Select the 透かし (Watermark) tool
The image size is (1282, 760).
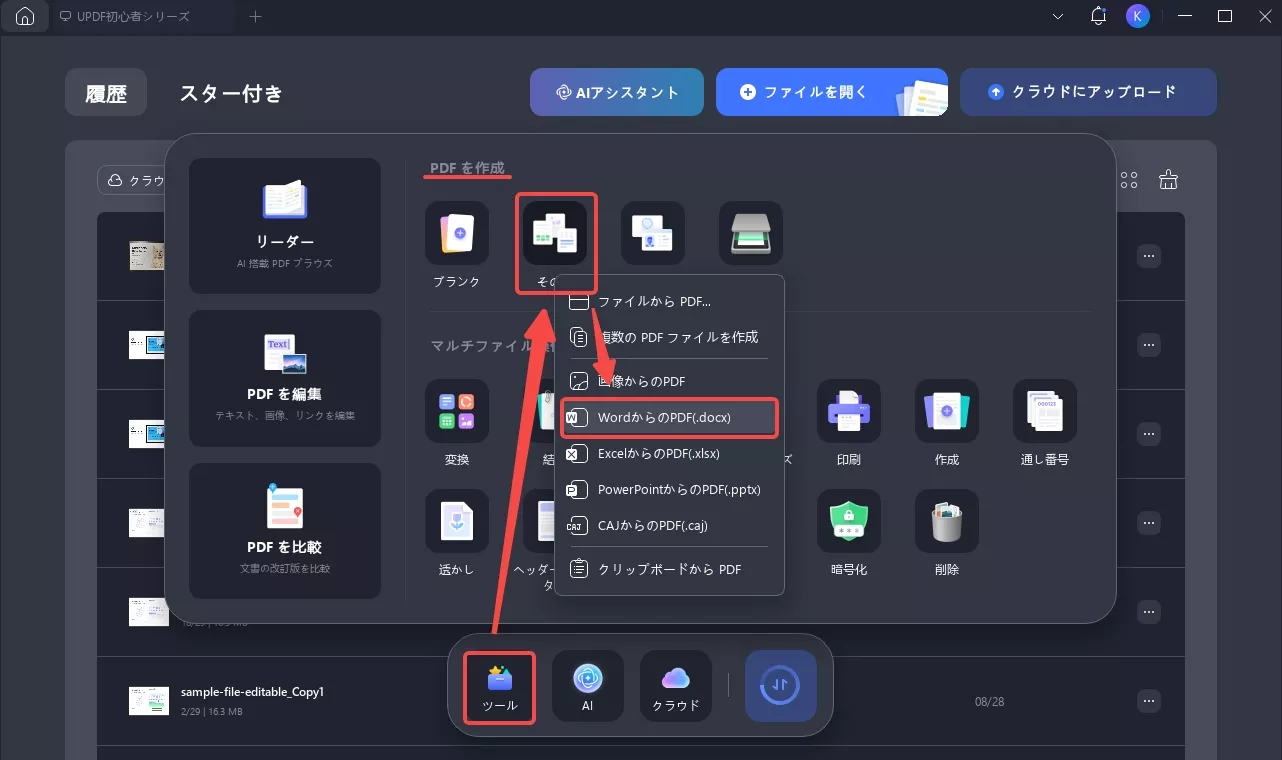(x=457, y=521)
